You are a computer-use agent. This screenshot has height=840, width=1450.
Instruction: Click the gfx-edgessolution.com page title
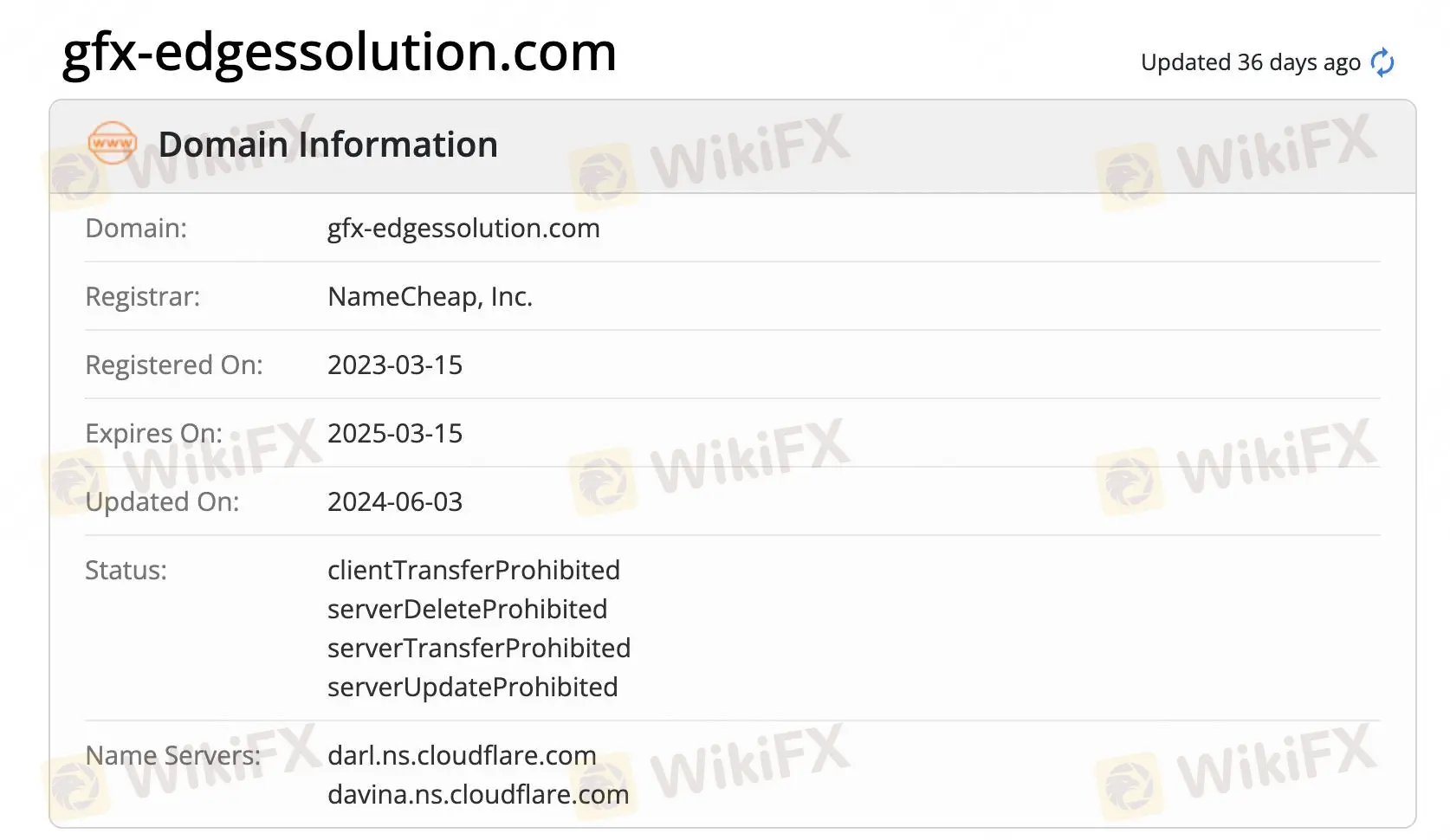(x=340, y=52)
